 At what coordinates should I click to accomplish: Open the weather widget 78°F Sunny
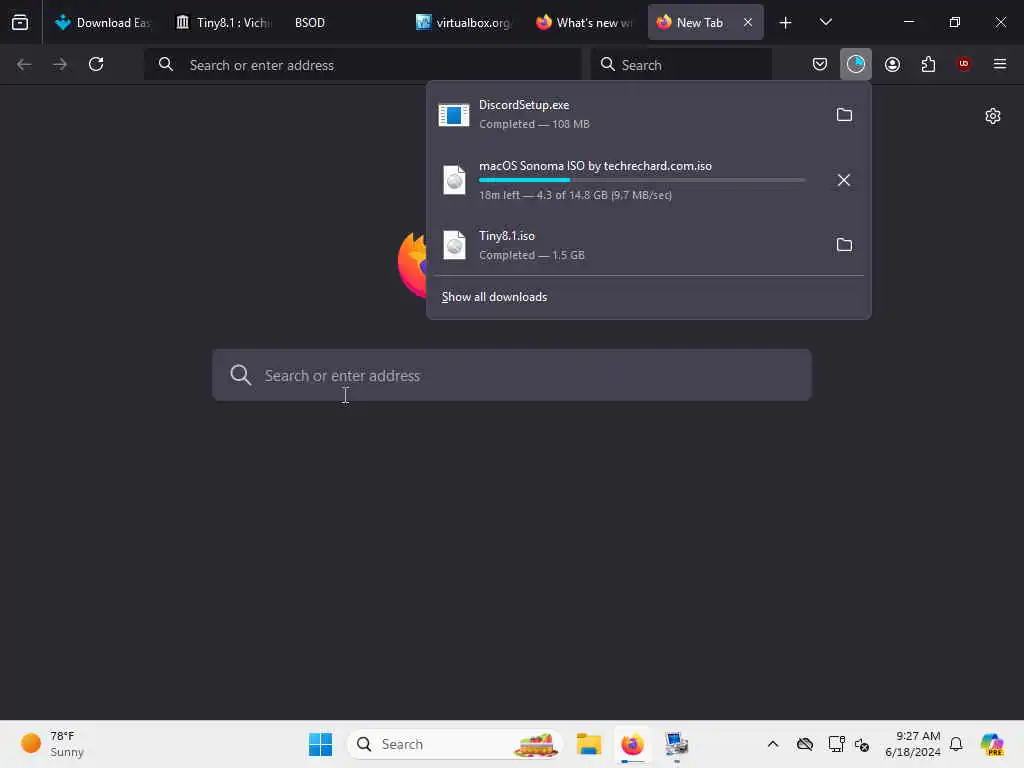tap(54, 744)
